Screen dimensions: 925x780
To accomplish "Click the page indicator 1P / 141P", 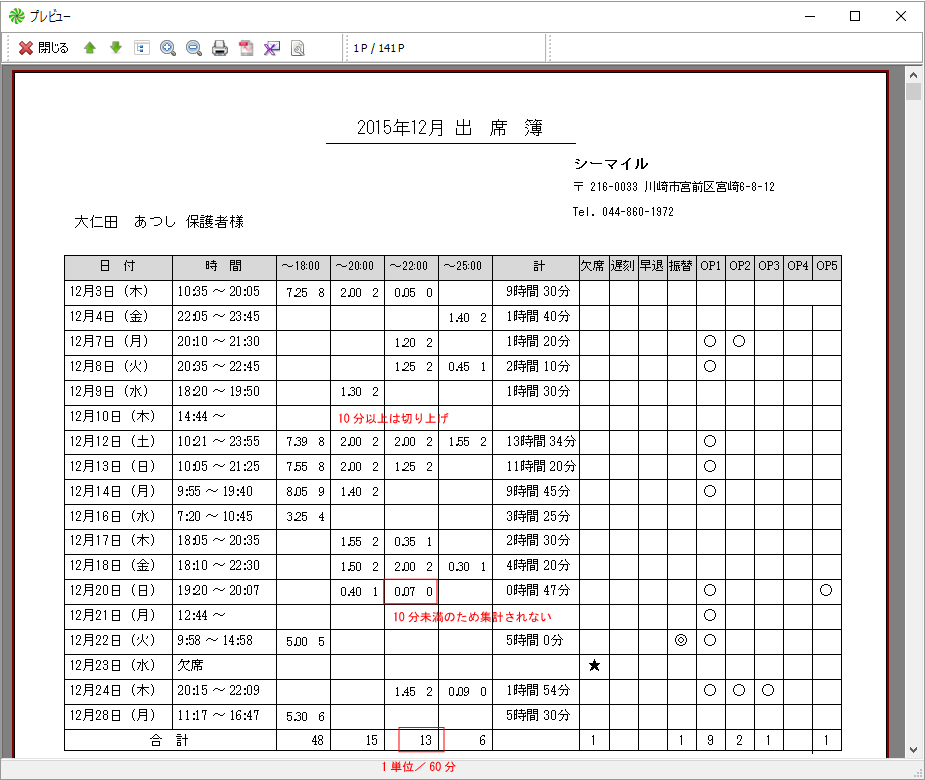I will coord(379,48).
